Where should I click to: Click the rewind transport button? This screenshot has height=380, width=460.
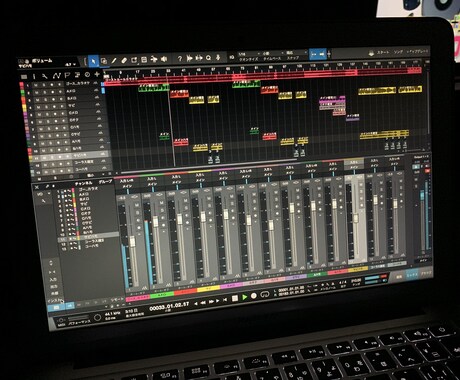(x=202, y=302)
